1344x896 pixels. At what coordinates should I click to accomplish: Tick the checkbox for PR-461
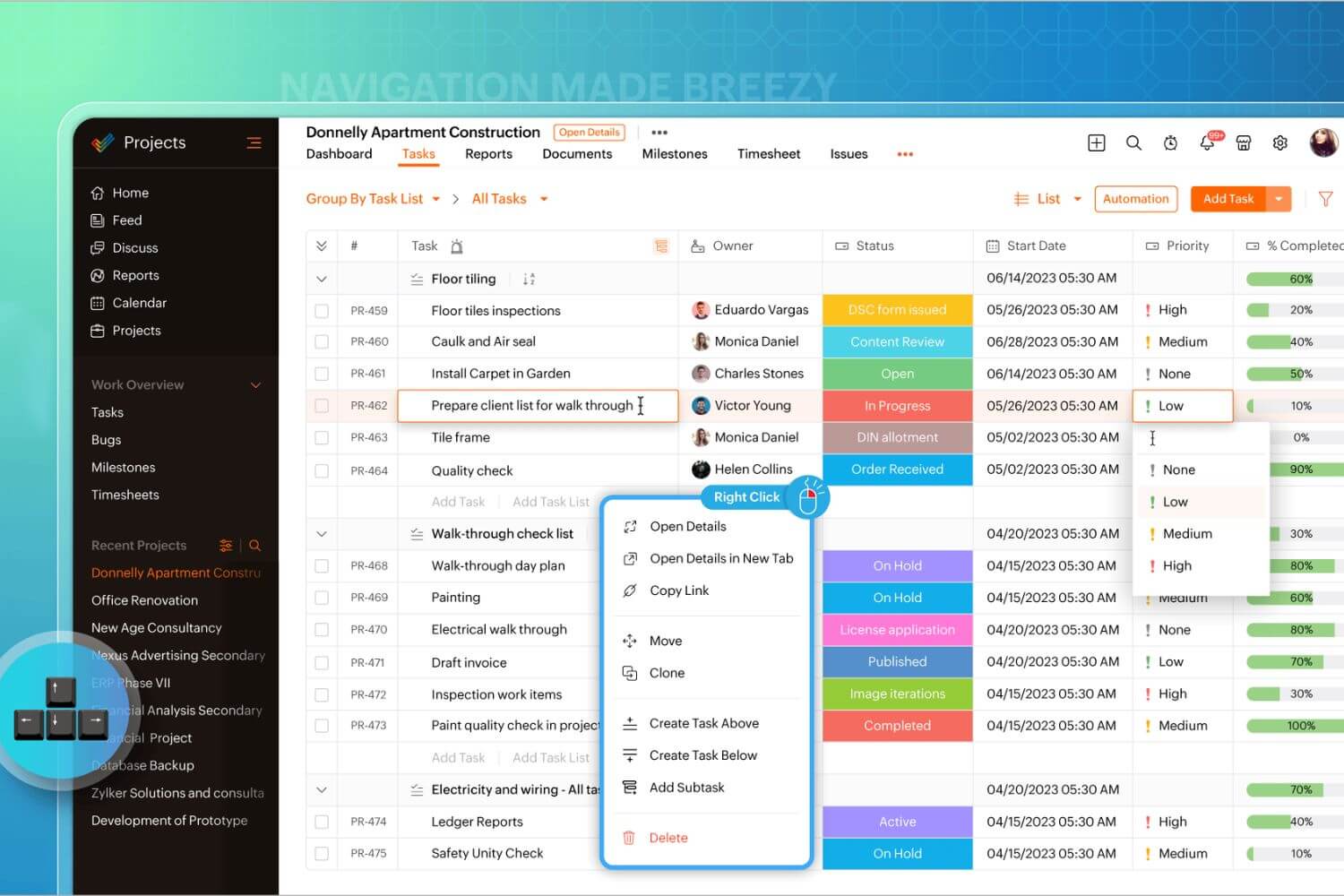322,374
